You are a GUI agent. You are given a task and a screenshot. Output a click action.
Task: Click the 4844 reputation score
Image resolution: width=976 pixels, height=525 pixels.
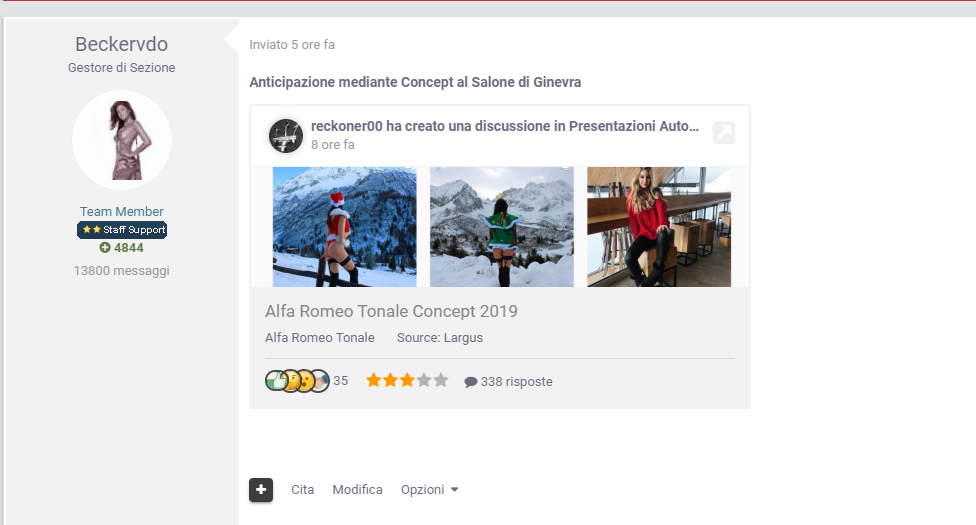(129, 248)
